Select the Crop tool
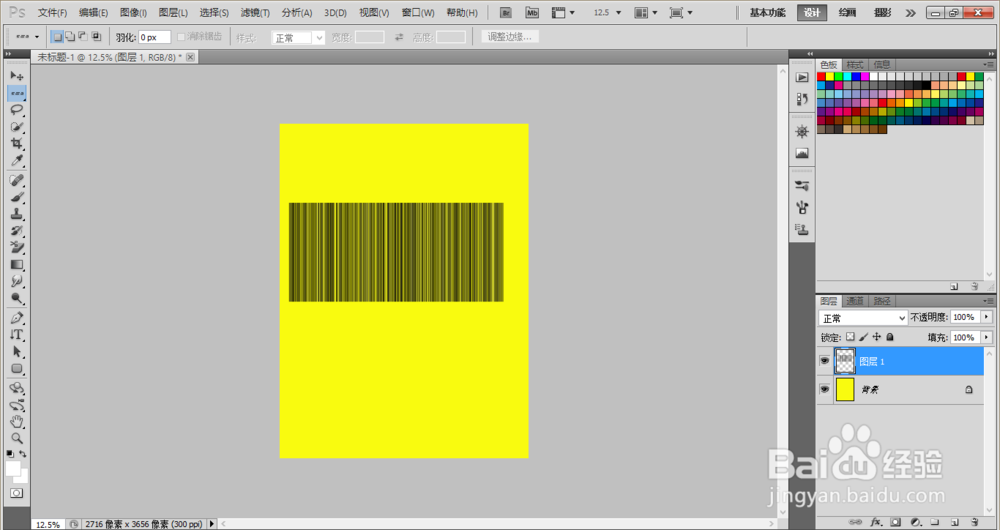Image resolution: width=1000 pixels, height=530 pixels. (x=17, y=144)
